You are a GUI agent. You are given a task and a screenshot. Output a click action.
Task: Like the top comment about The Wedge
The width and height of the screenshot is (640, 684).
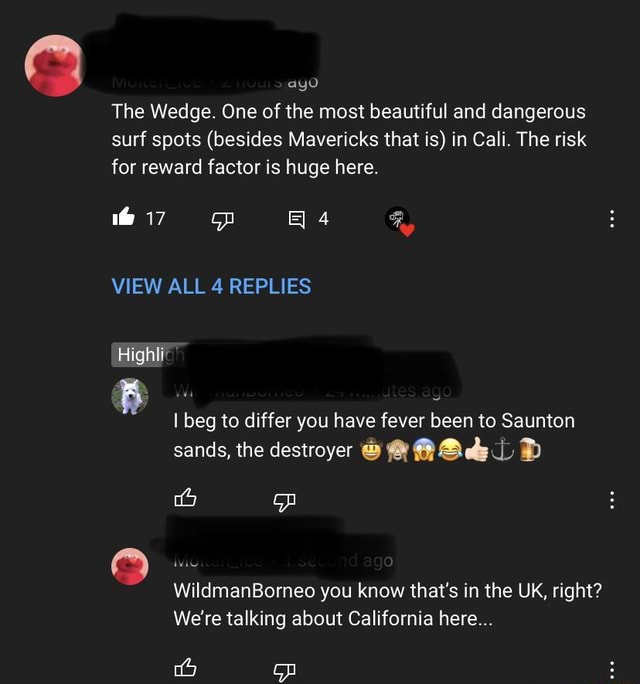tap(123, 216)
